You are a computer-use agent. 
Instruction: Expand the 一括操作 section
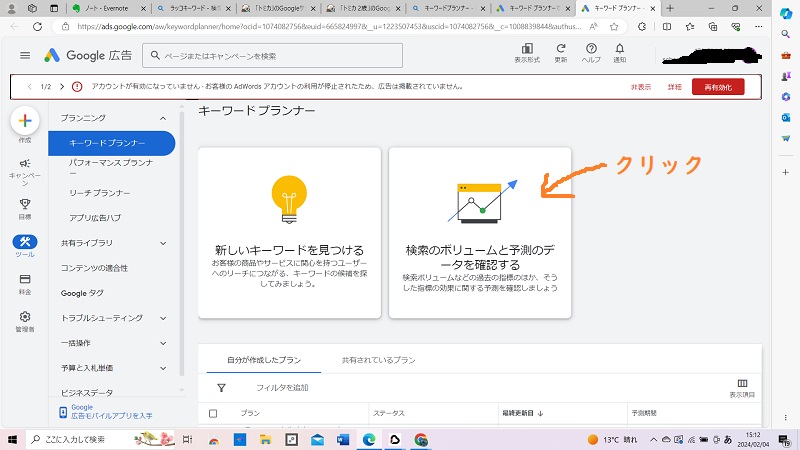163,343
